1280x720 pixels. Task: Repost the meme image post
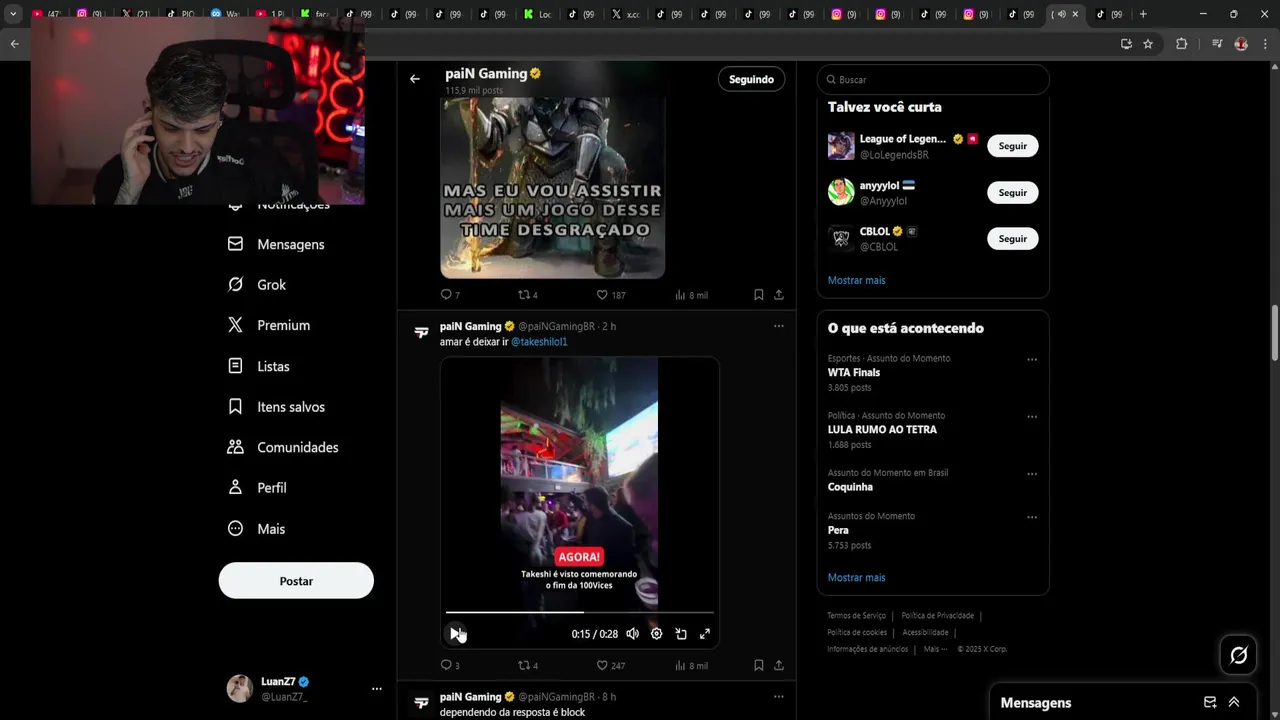click(x=528, y=295)
